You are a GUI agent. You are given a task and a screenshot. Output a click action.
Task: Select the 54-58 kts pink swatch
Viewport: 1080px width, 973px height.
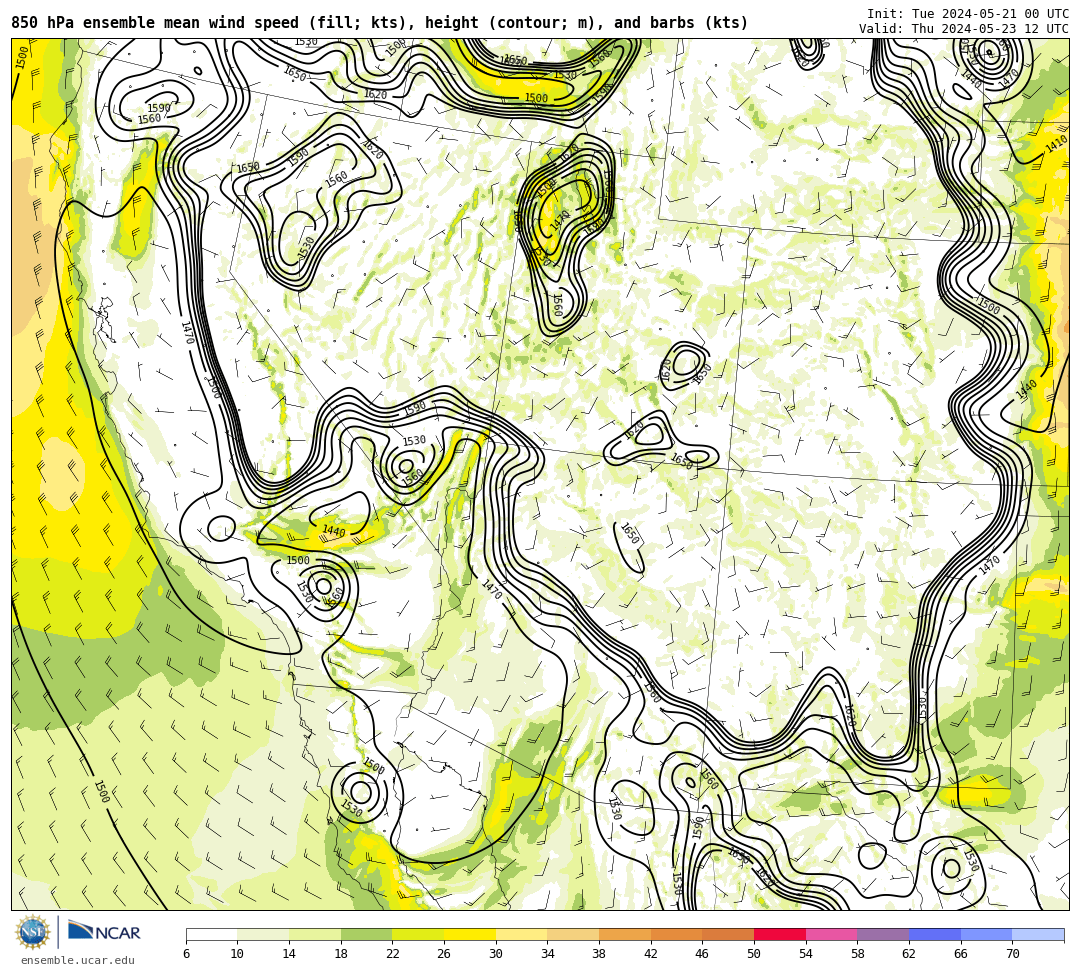click(831, 934)
